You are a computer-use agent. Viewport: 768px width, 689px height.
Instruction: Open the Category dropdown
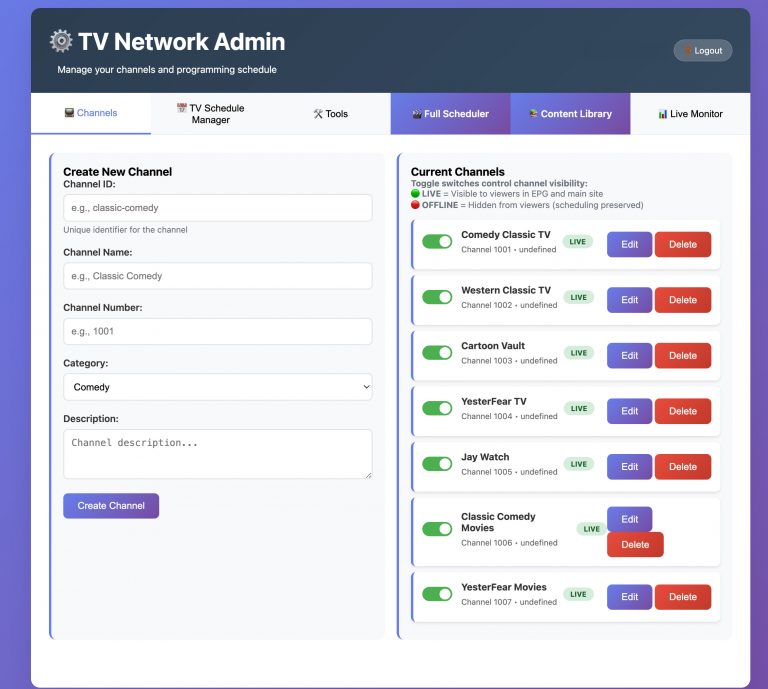click(x=217, y=387)
